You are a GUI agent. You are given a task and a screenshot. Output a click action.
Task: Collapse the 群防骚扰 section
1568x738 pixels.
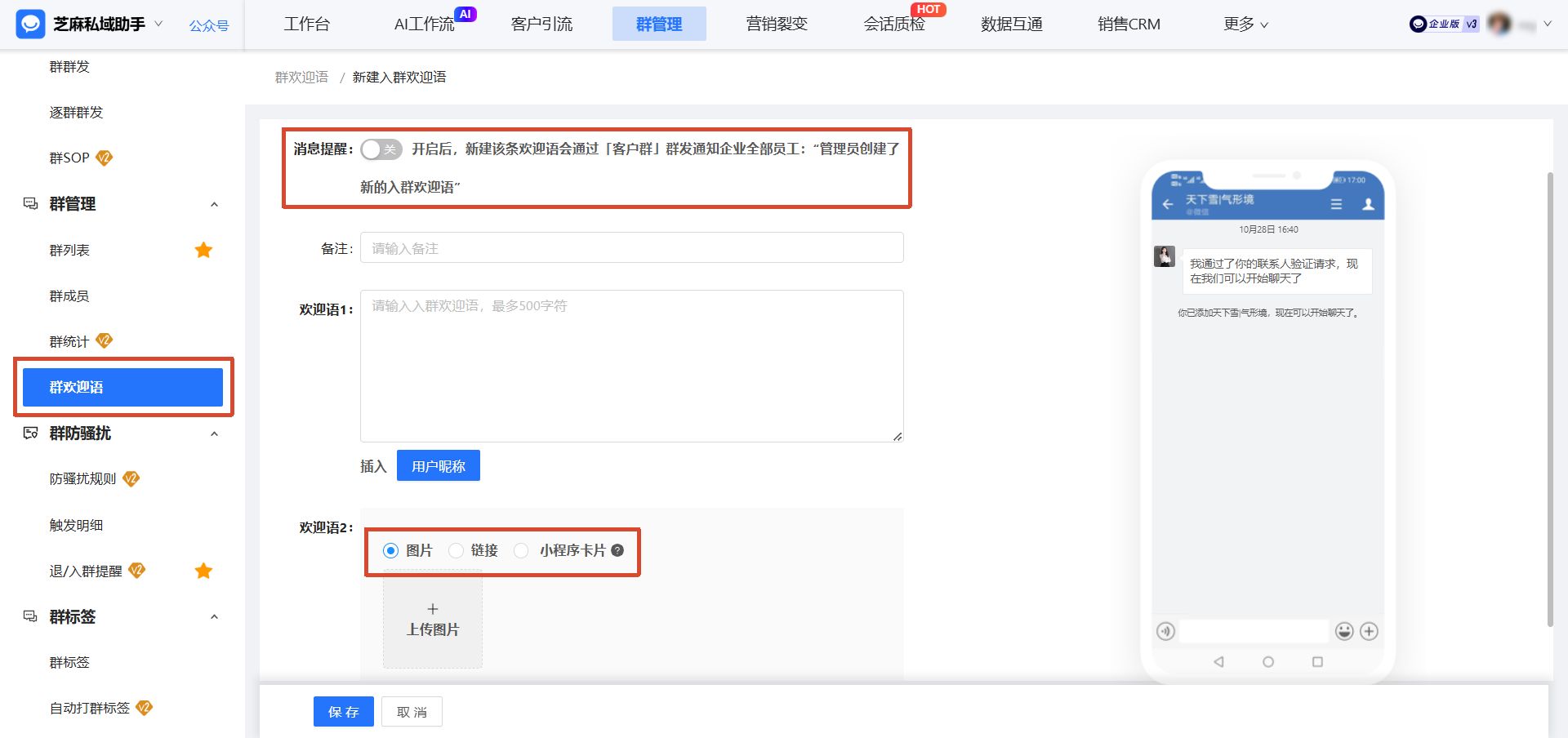coord(214,433)
